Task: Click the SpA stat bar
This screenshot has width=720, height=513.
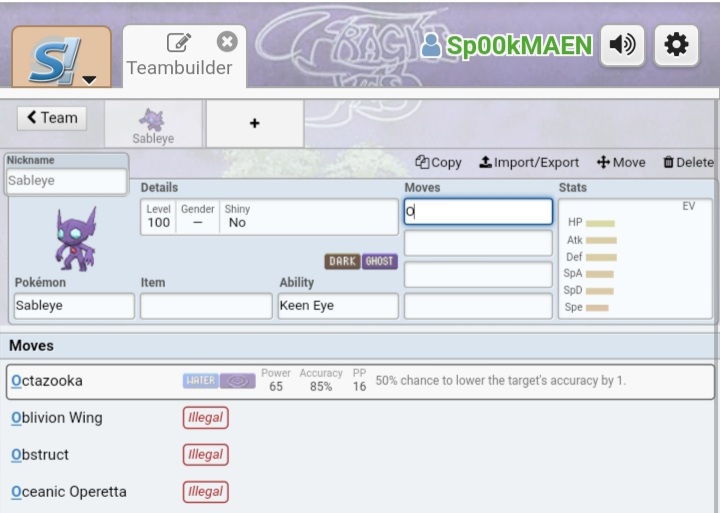Action: pyautogui.click(x=600, y=274)
